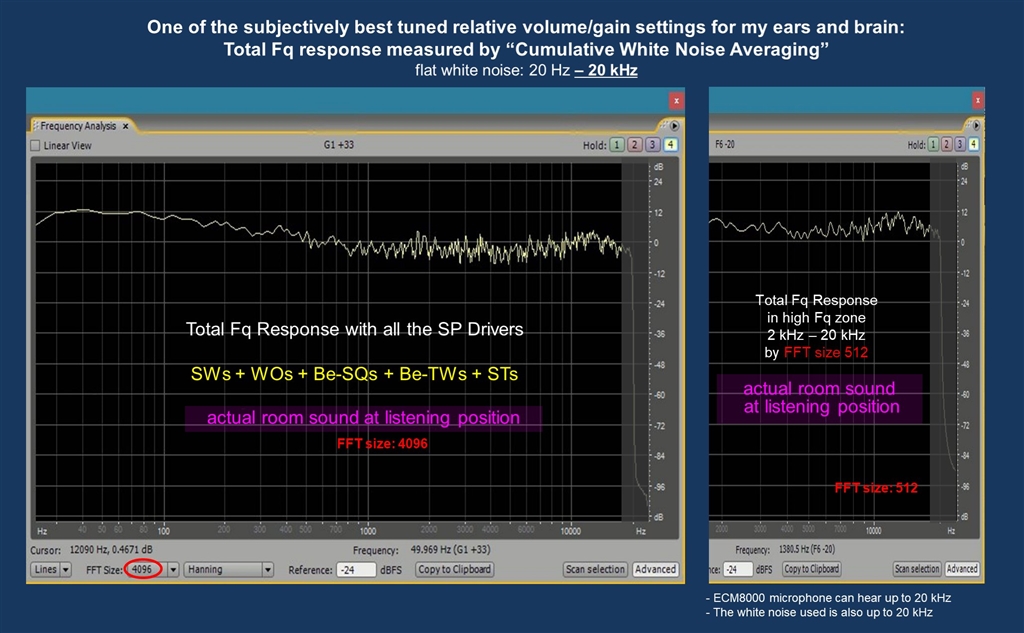Click Scan selection in left window
This screenshot has height=633, width=1024.
tap(595, 570)
